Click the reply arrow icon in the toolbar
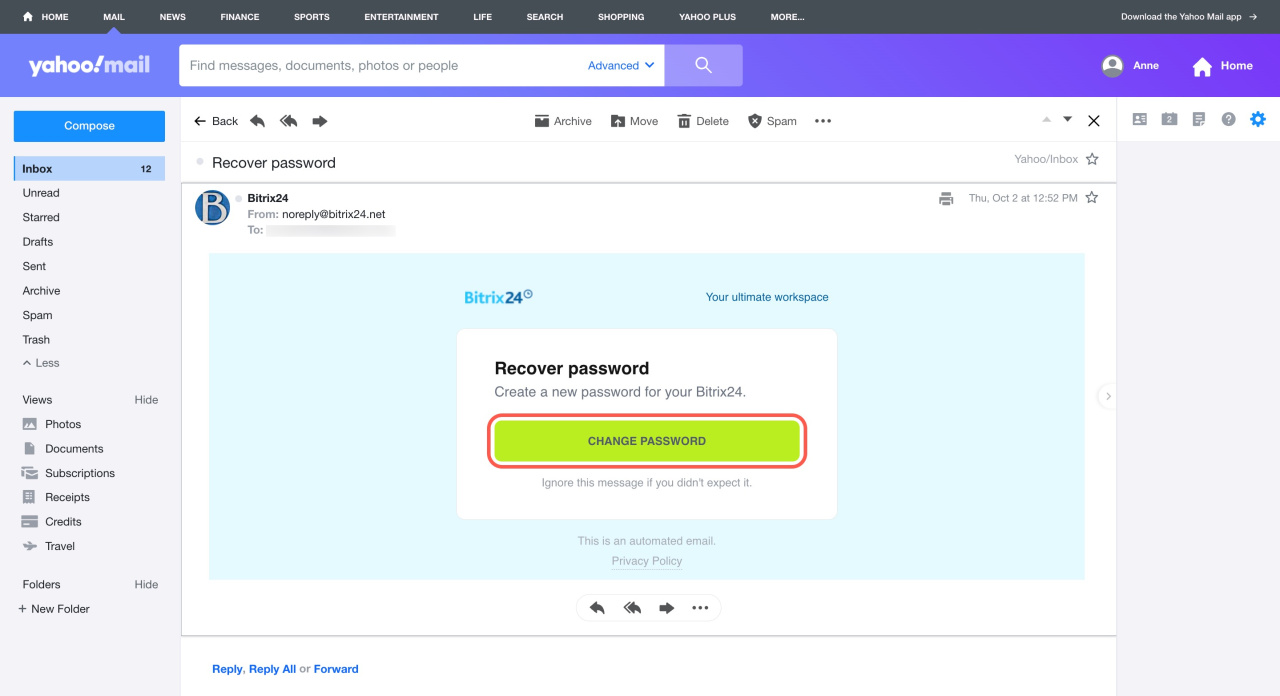This screenshot has height=696, width=1280. (x=257, y=121)
